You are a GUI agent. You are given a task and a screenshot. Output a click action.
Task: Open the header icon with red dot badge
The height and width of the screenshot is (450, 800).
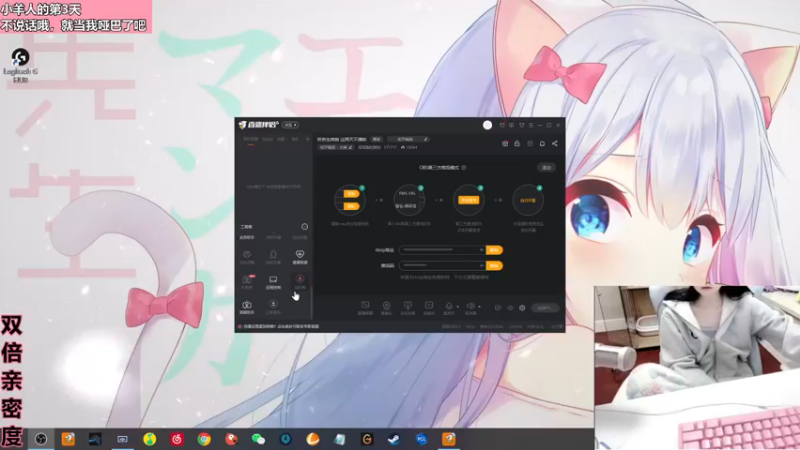(505, 144)
